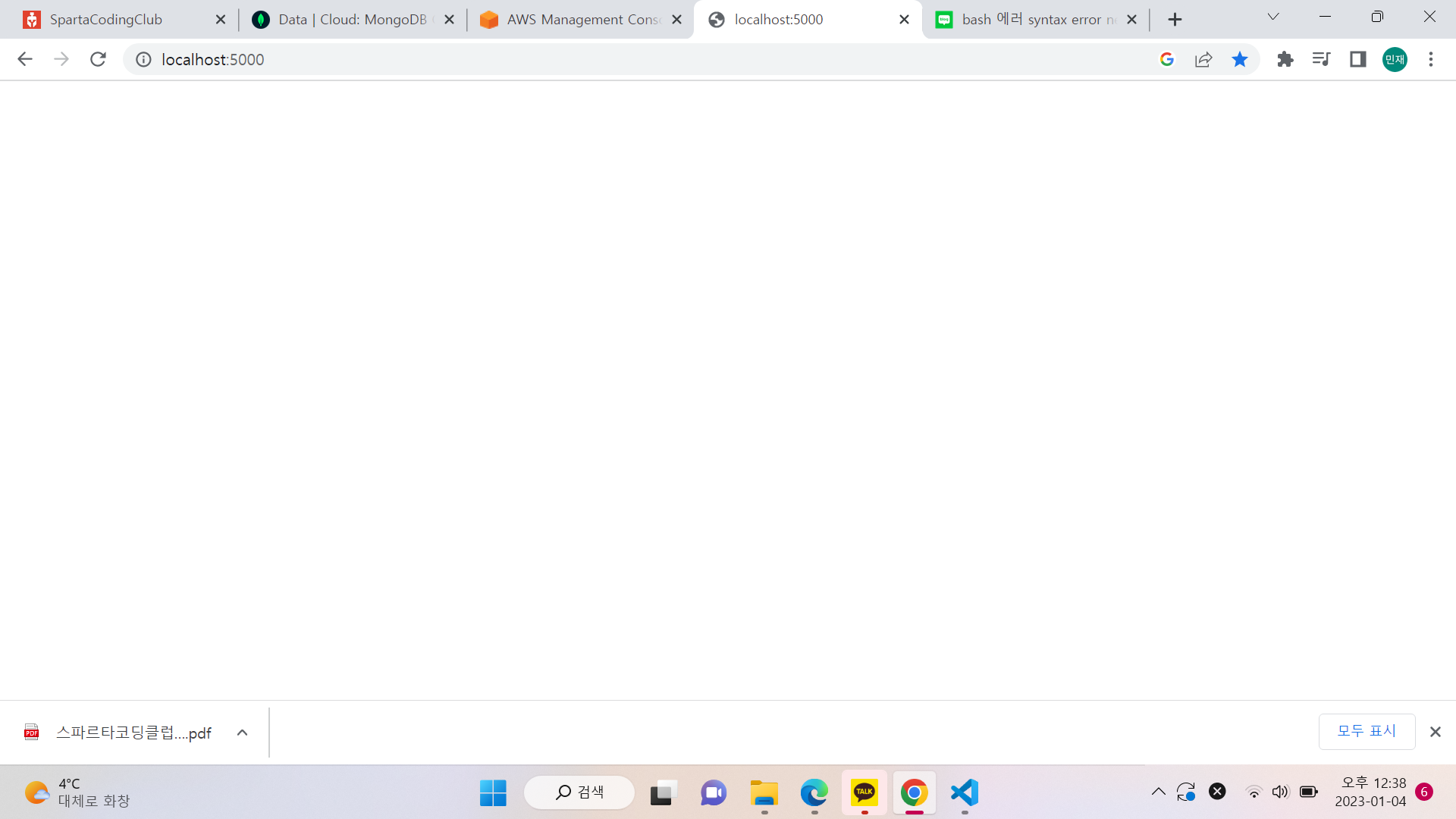Expand download options chevron for the pdf
This screenshot has width=1456, height=819.
click(242, 733)
